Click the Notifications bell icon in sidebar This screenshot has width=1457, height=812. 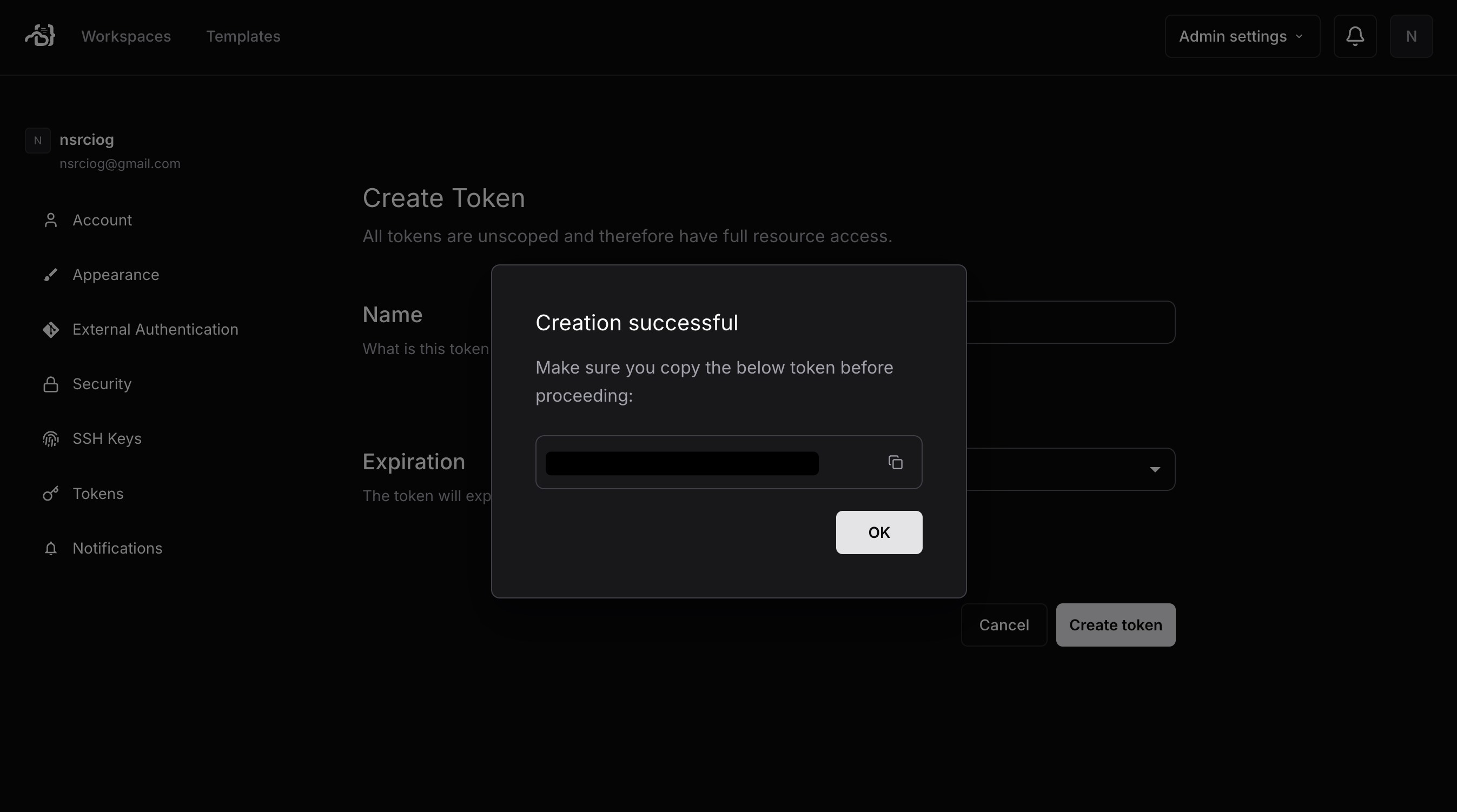[x=51, y=549]
